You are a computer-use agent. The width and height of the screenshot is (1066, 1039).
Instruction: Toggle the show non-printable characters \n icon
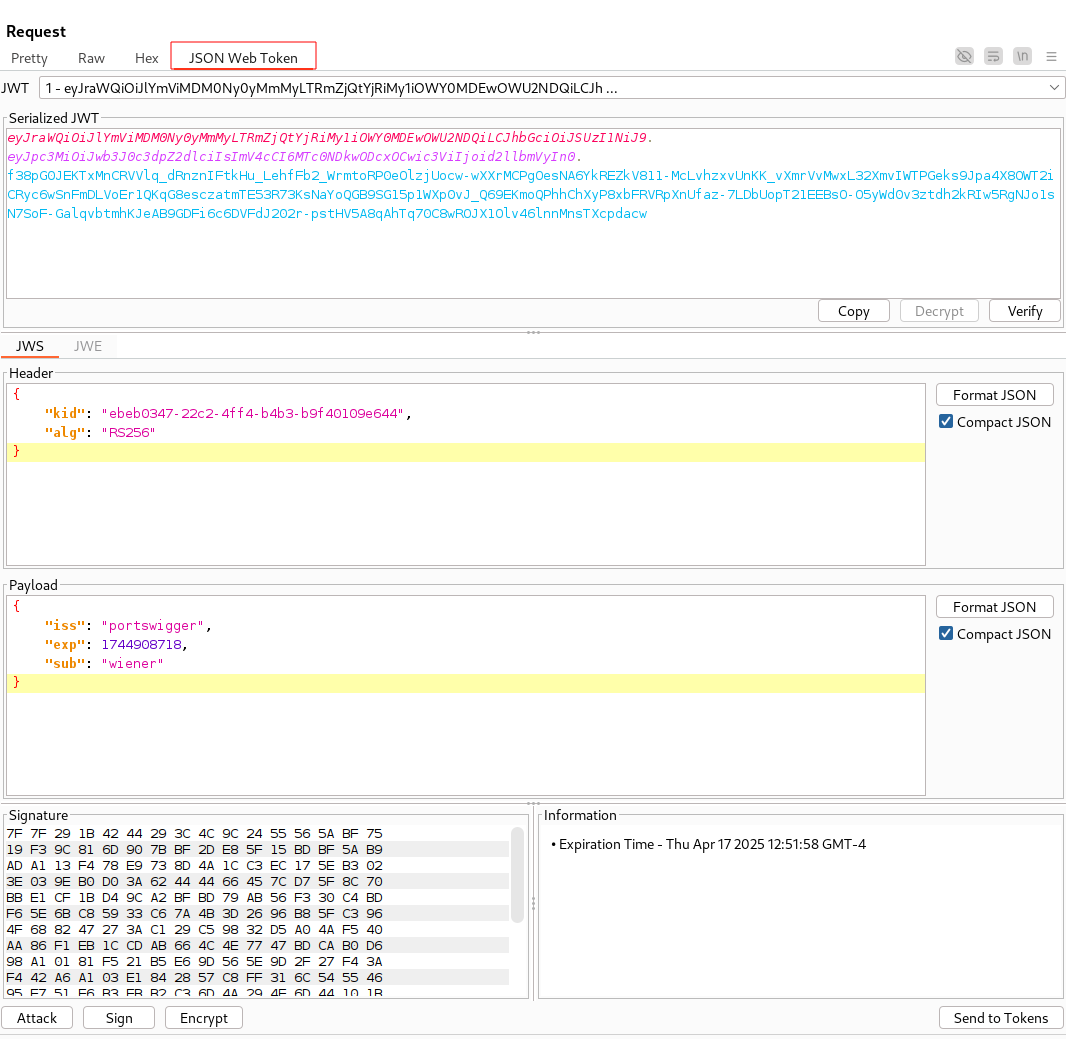pyautogui.click(x=1022, y=56)
